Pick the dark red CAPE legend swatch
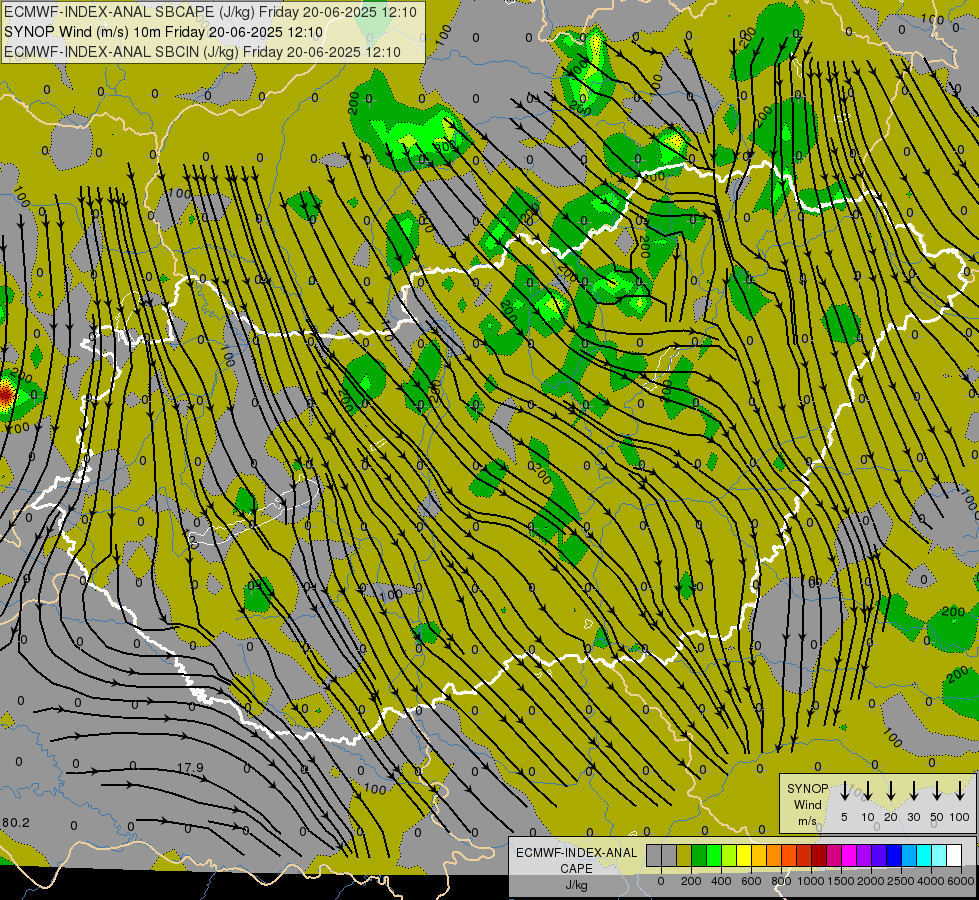The image size is (979, 900). click(x=819, y=855)
